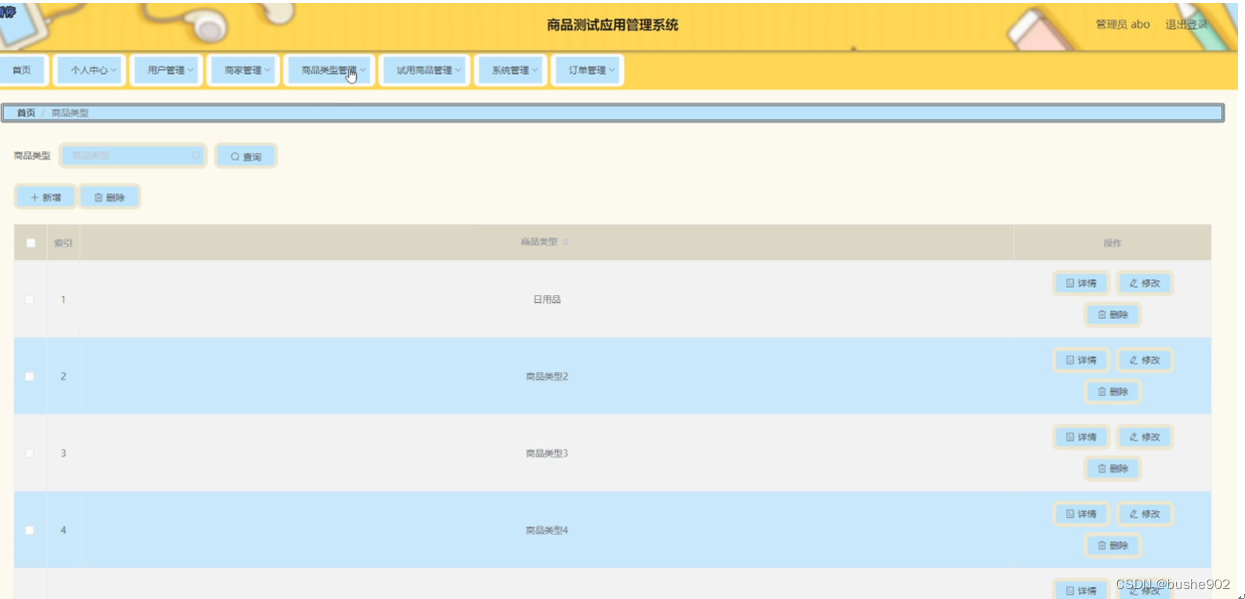Screen dimensions: 1245x599
Task: Expand the 商品类型管理 menu
Action: coord(329,70)
